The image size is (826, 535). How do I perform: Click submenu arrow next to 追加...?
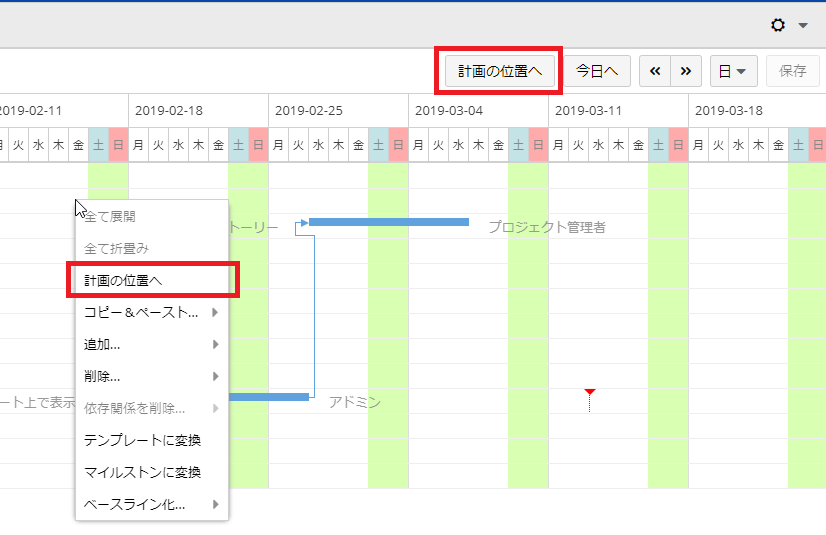coord(215,344)
